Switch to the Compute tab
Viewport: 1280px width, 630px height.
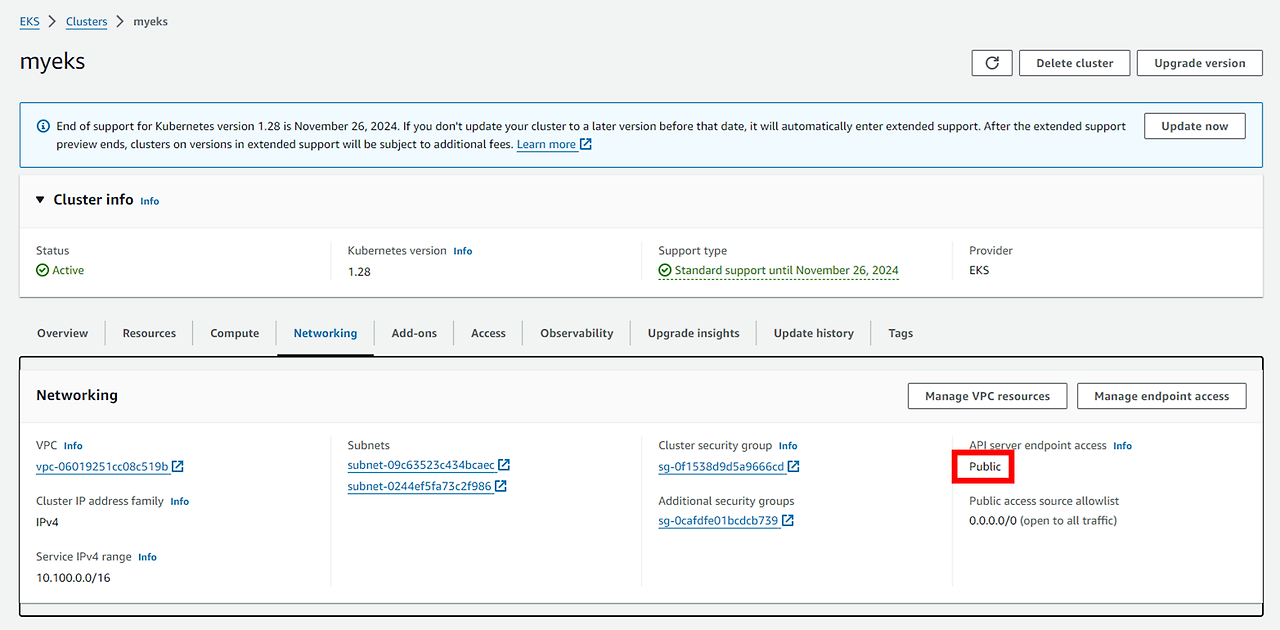pos(235,333)
